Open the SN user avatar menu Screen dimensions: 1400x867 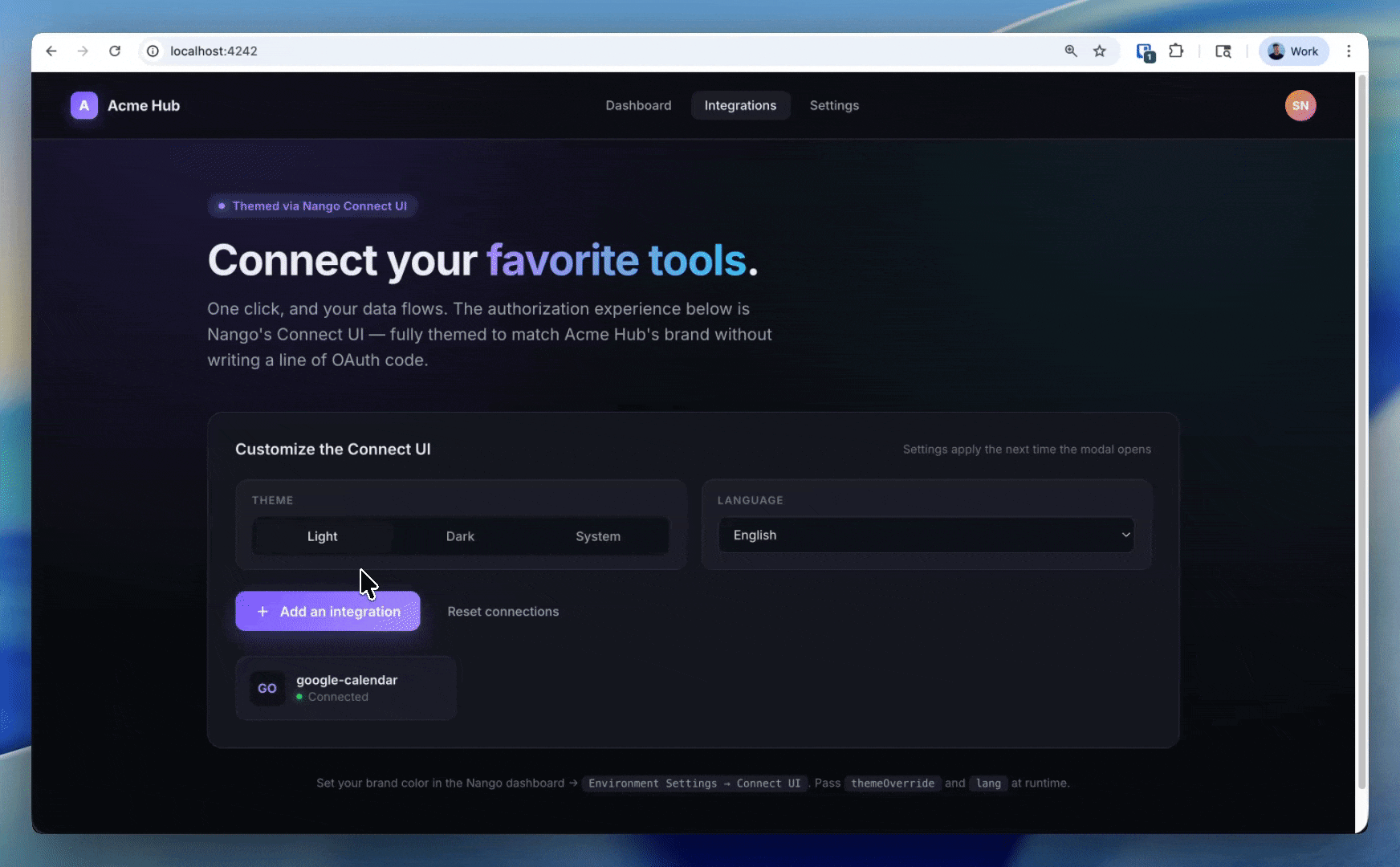(x=1300, y=105)
